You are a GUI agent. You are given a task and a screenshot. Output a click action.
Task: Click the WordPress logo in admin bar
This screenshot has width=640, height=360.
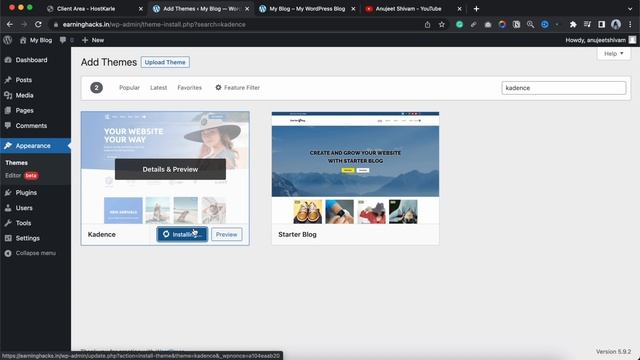point(8,40)
